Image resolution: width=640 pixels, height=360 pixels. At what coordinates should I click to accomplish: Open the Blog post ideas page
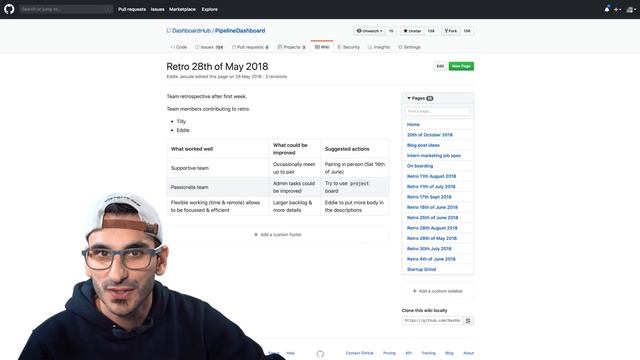(x=423, y=145)
